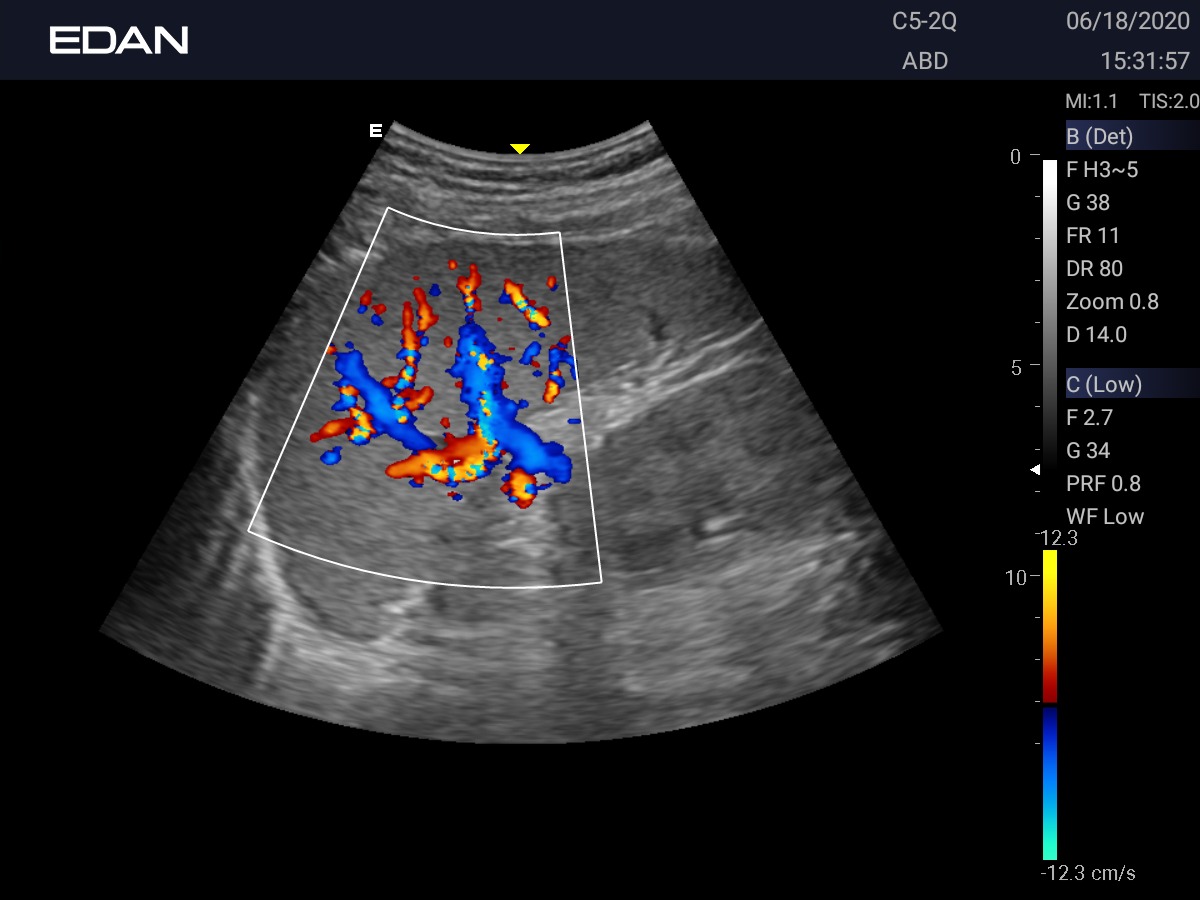Screen dimensions: 1200x900
Task: Click the wall filter WF Low setting
Action: click(1105, 517)
